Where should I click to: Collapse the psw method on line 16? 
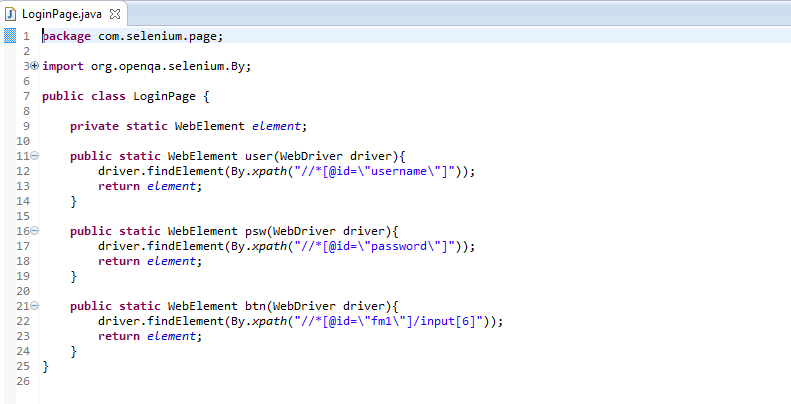point(34,231)
